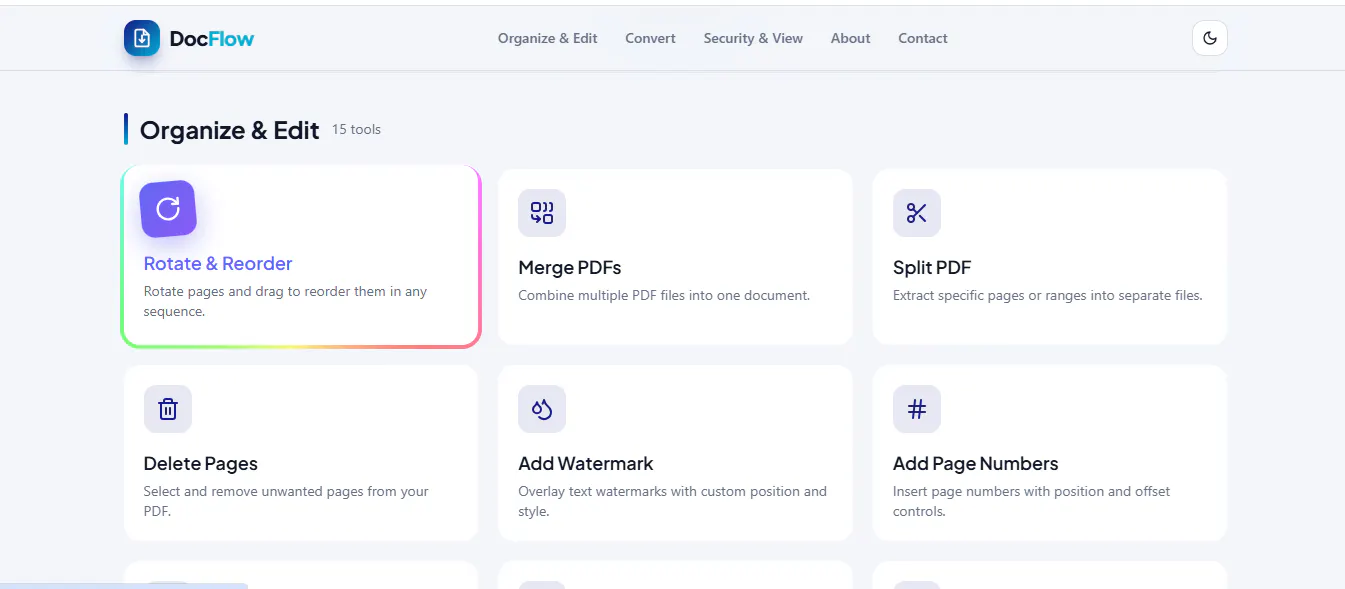Click the Add Page Numbers hash icon
The image size is (1345, 589).
(x=917, y=409)
